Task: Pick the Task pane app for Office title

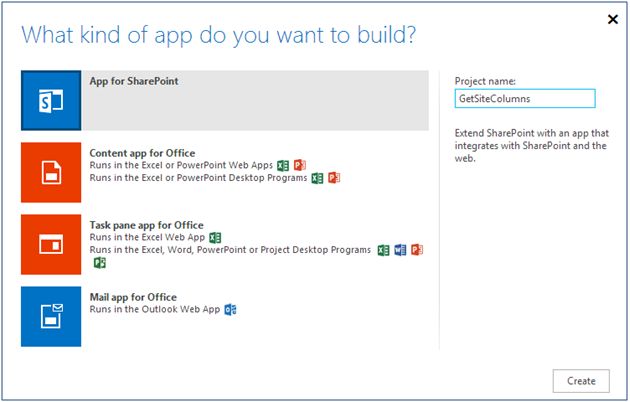Action: pos(146,226)
